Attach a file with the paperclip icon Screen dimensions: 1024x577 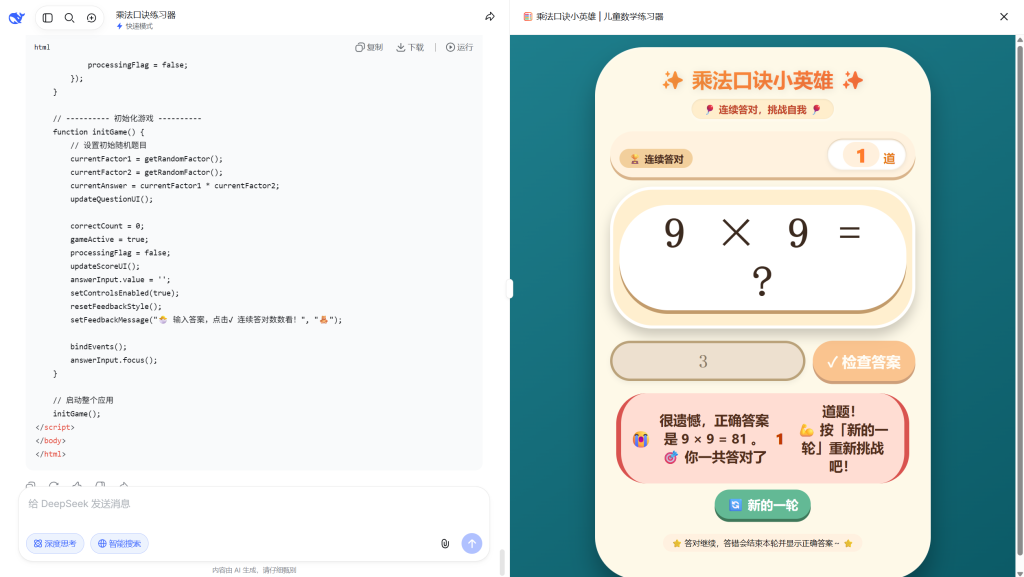(x=445, y=543)
